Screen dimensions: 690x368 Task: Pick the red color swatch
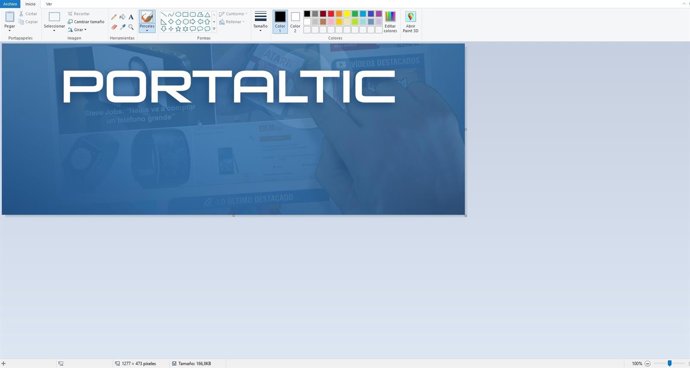coord(331,14)
